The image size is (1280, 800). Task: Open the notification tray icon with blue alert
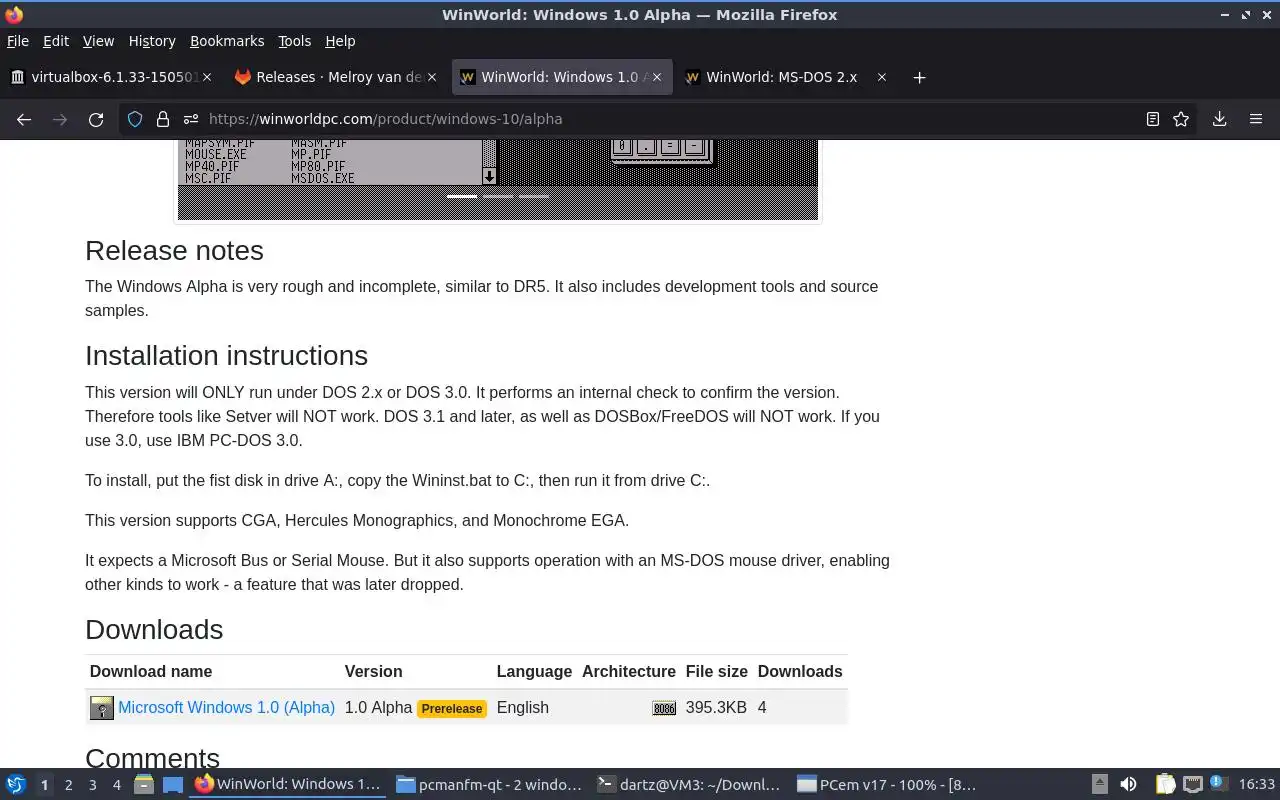point(1218,784)
